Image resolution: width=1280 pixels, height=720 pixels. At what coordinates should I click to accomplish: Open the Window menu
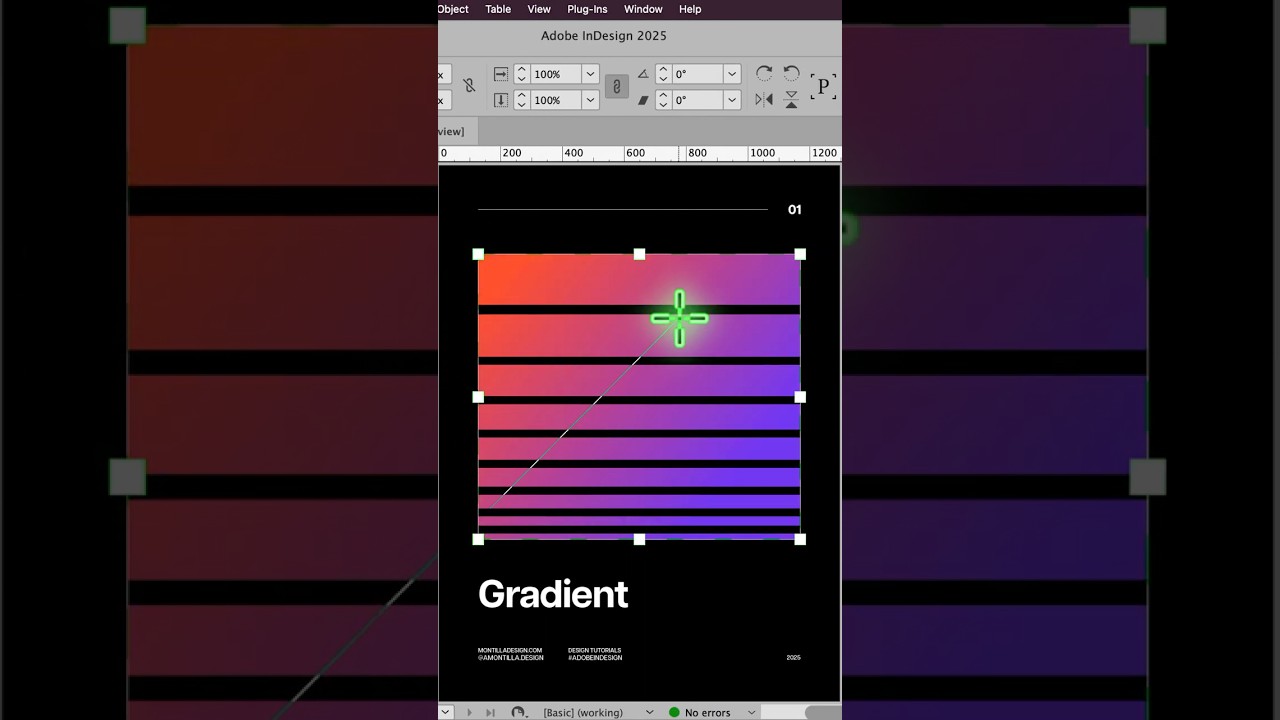pos(643,9)
